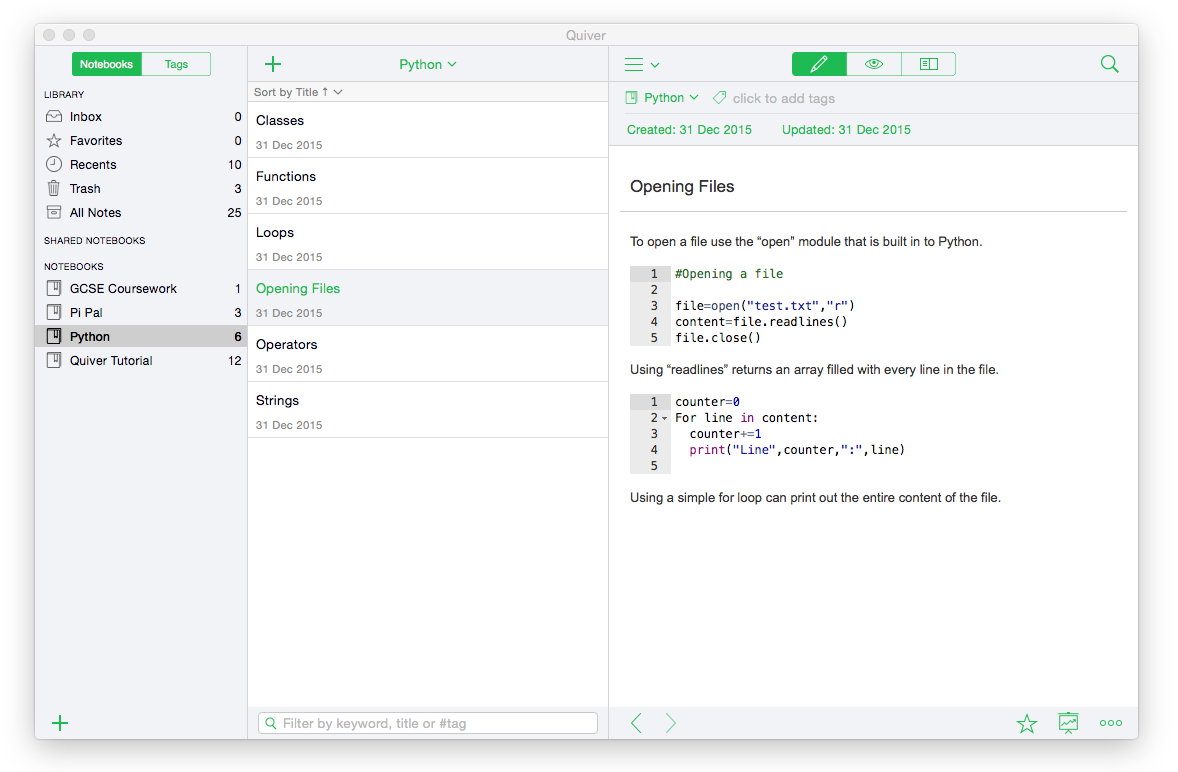Select Trash in the library

point(141,188)
